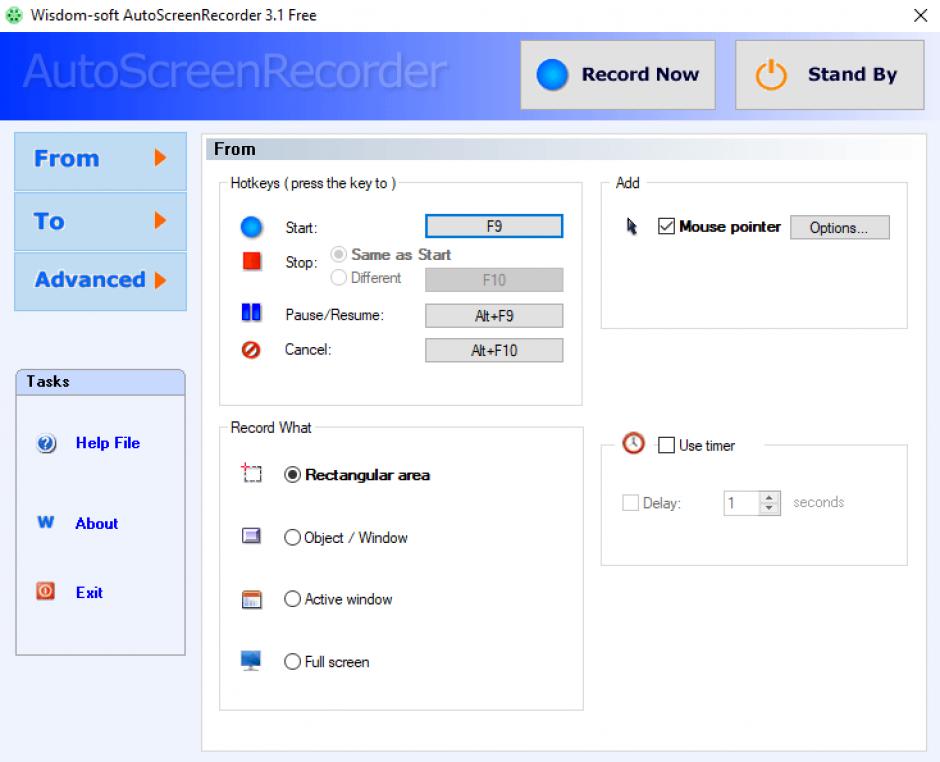Image resolution: width=940 pixels, height=762 pixels.
Task: Start recording with Record Now button
Action: (617, 75)
